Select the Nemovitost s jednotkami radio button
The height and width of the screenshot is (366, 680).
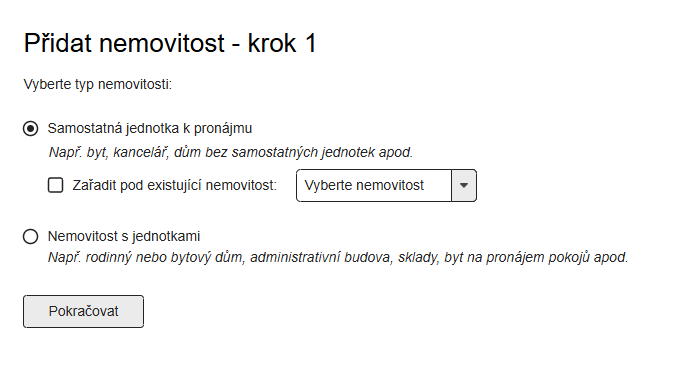click(x=30, y=237)
